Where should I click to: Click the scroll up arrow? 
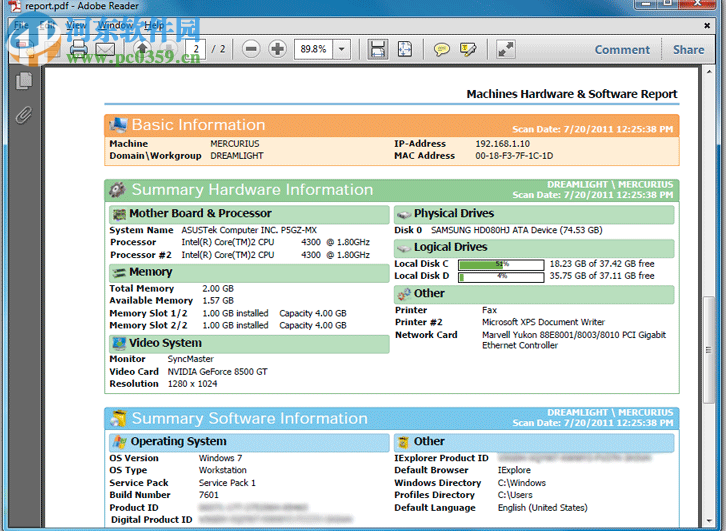709,72
